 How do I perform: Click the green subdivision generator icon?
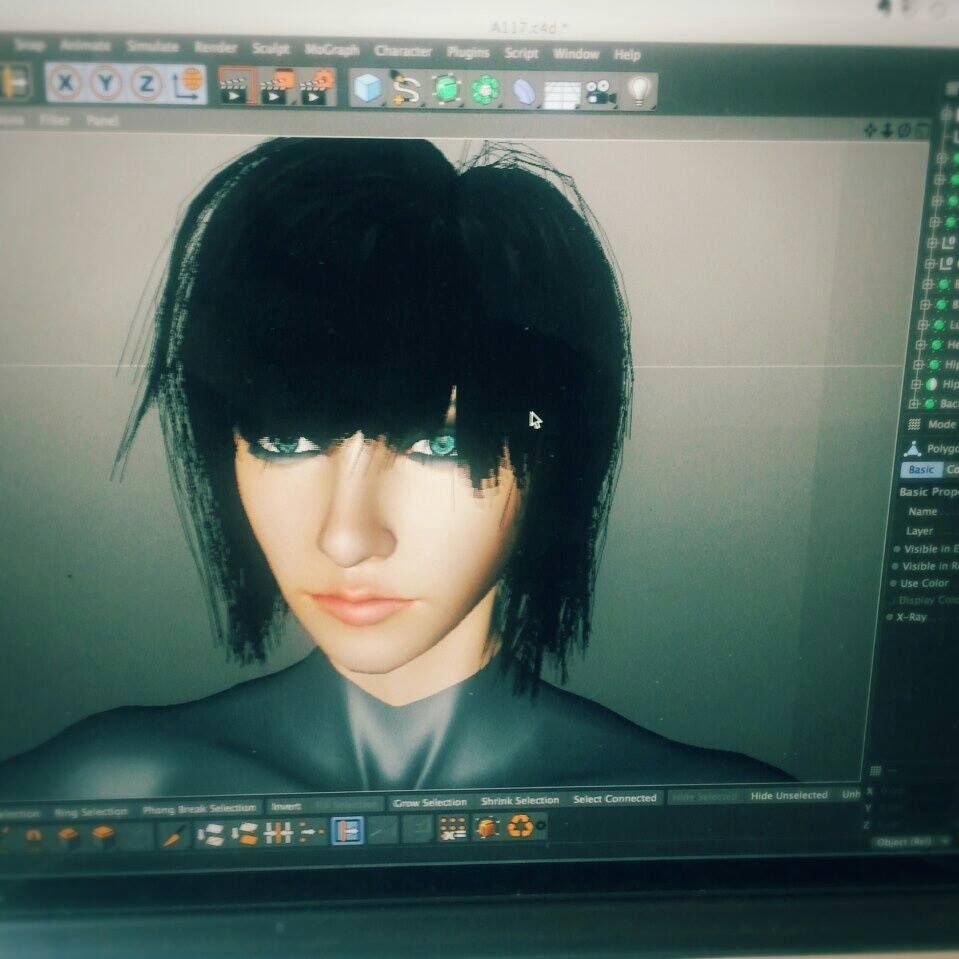[x=446, y=90]
